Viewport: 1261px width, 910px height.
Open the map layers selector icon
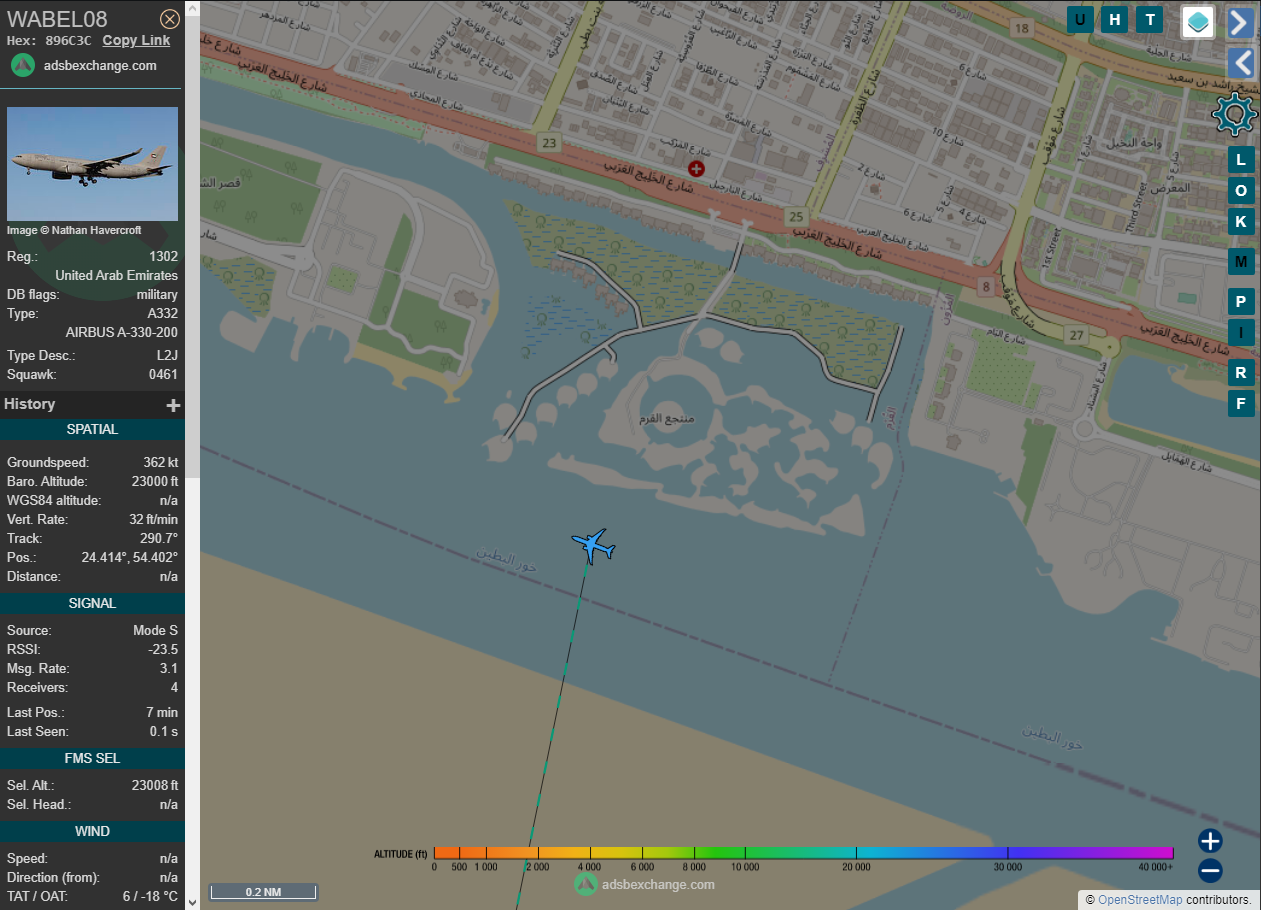(1198, 21)
